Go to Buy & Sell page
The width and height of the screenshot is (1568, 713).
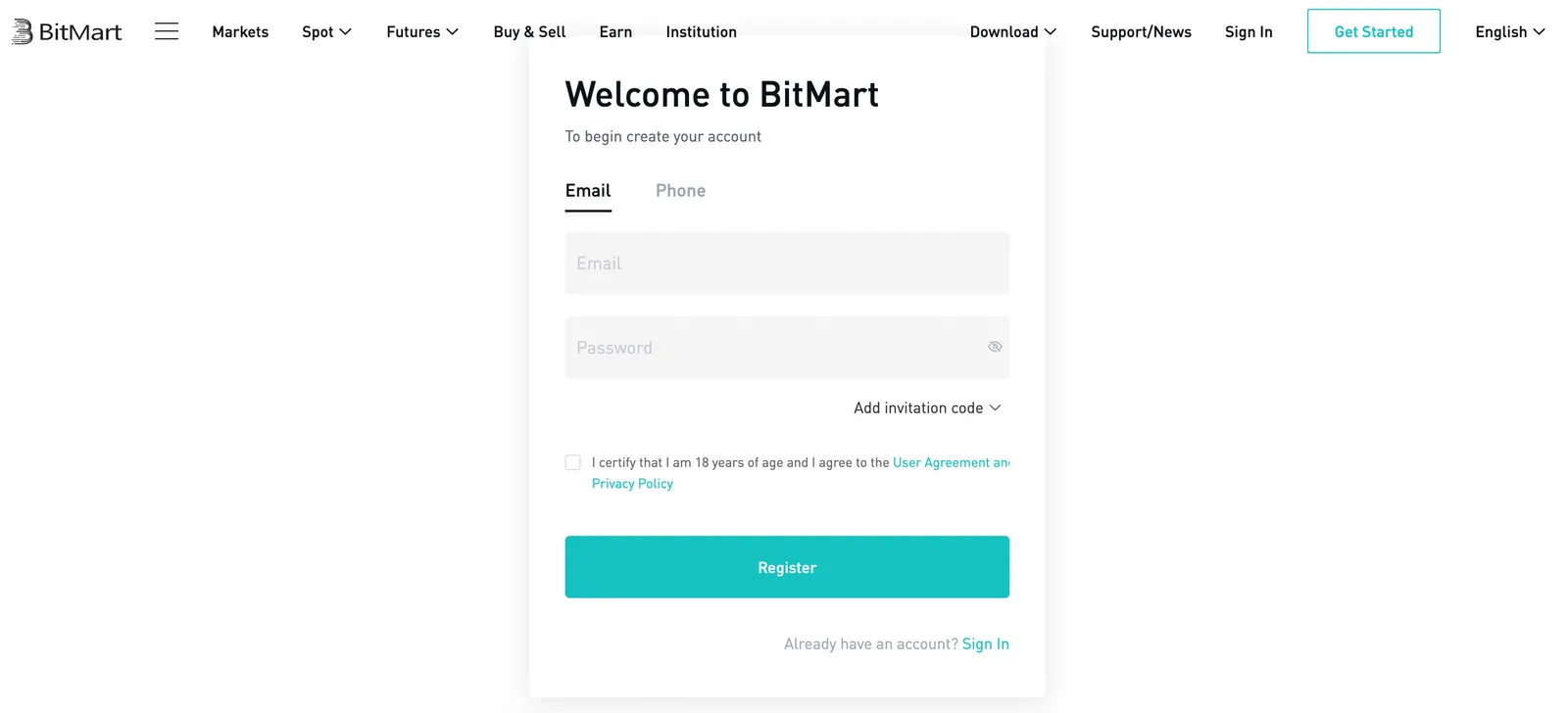(x=529, y=32)
